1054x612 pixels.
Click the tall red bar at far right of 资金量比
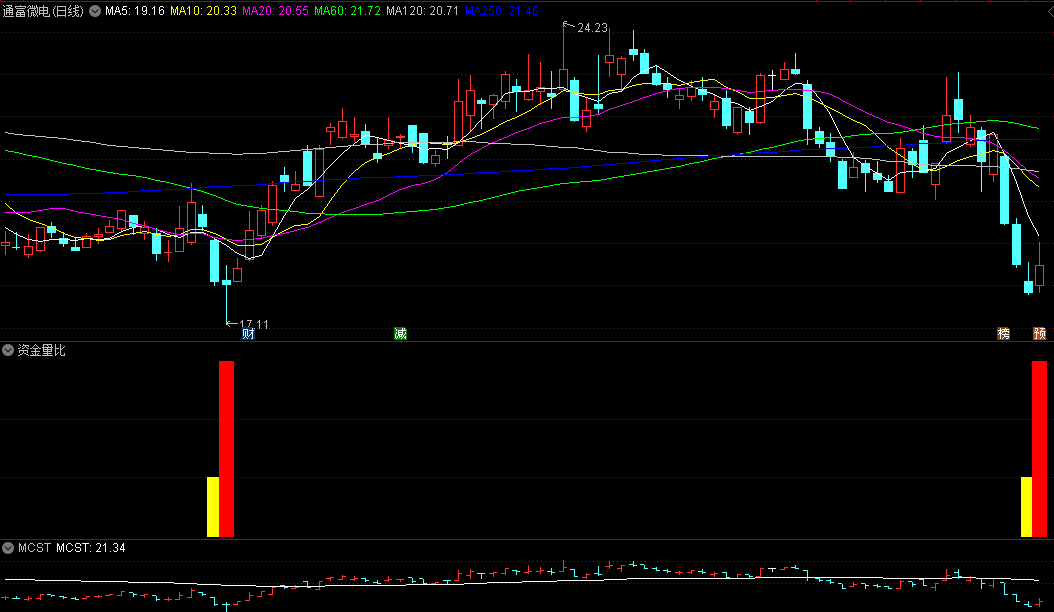[1039, 449]
